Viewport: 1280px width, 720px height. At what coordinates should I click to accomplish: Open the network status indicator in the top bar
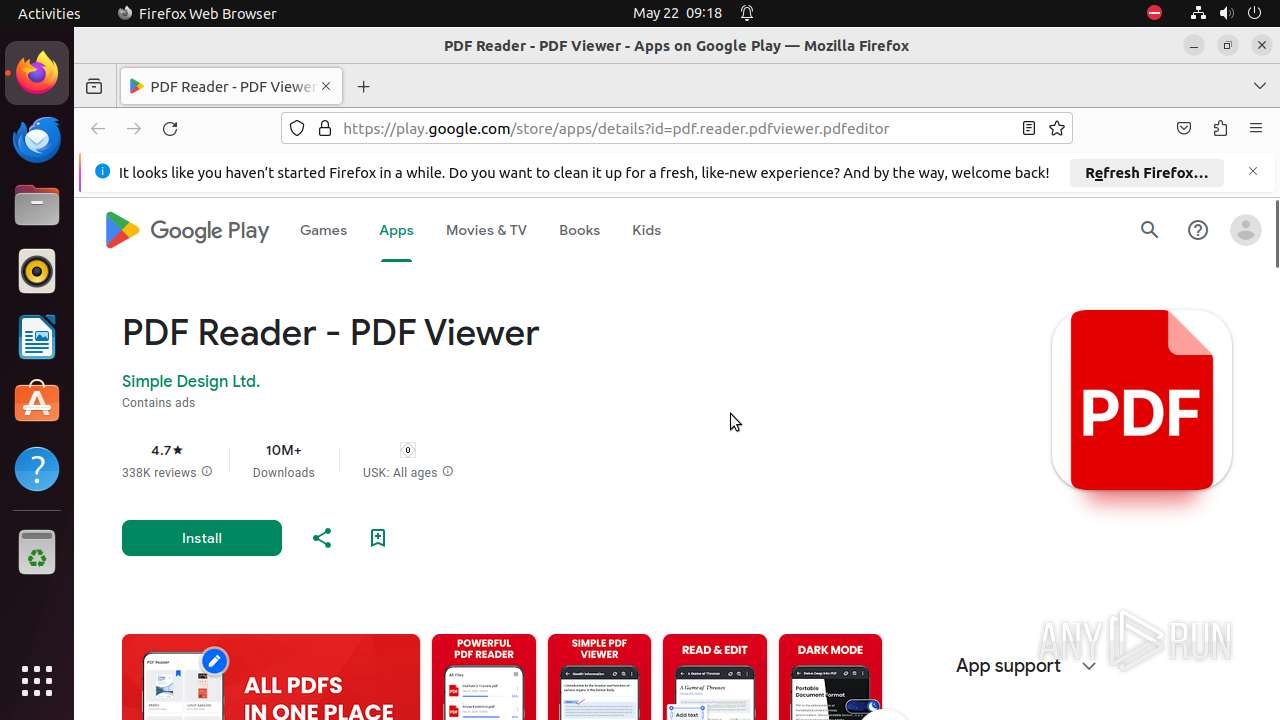(1198, 13)
